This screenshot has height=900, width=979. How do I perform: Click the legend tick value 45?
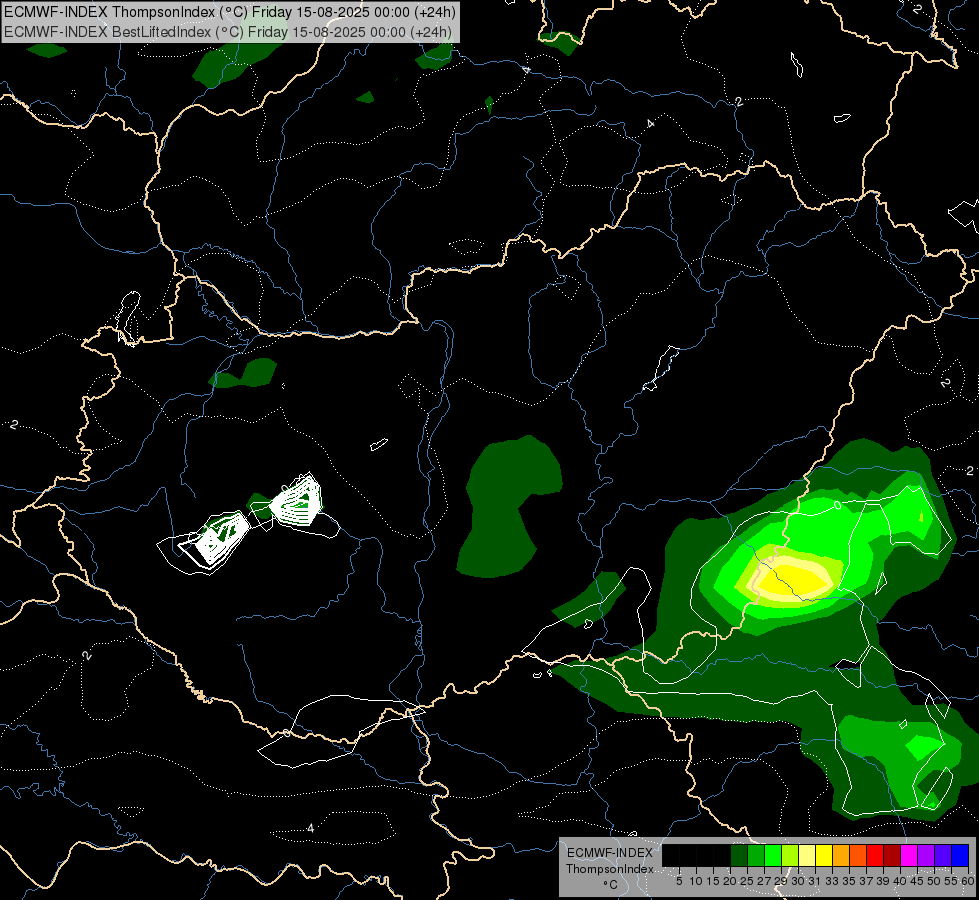[x=917, y=881]
